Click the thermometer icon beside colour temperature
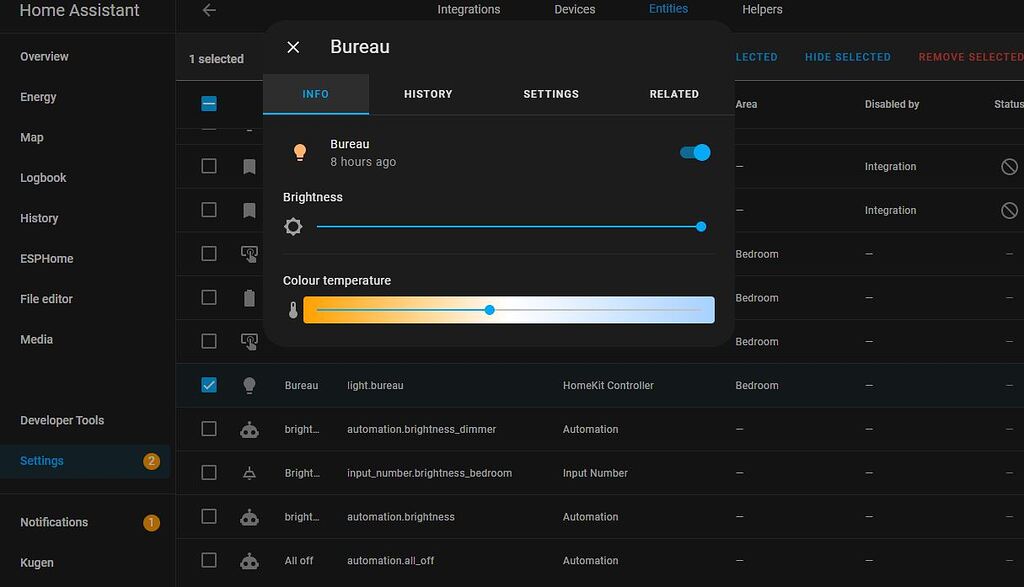 pos(291,310)
